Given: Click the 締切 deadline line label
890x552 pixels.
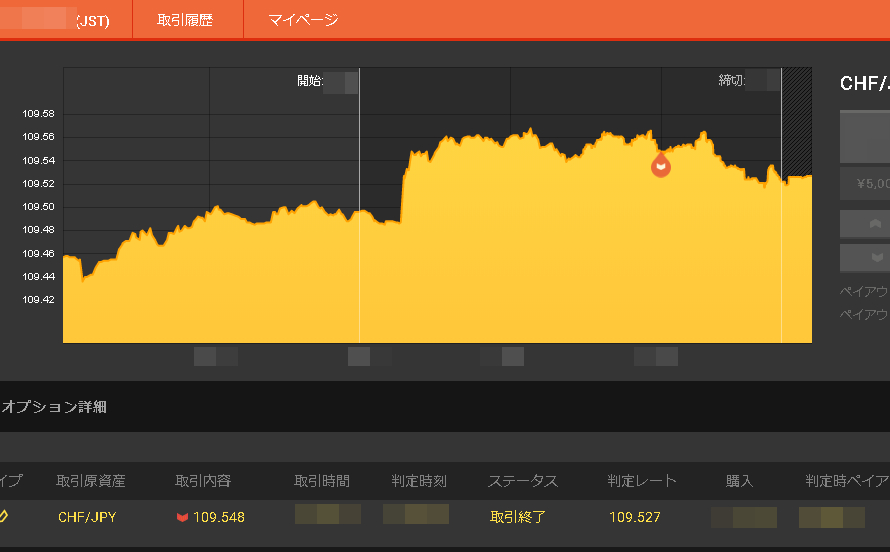Looking at the screenshot, I should click(x=732, y=81).
